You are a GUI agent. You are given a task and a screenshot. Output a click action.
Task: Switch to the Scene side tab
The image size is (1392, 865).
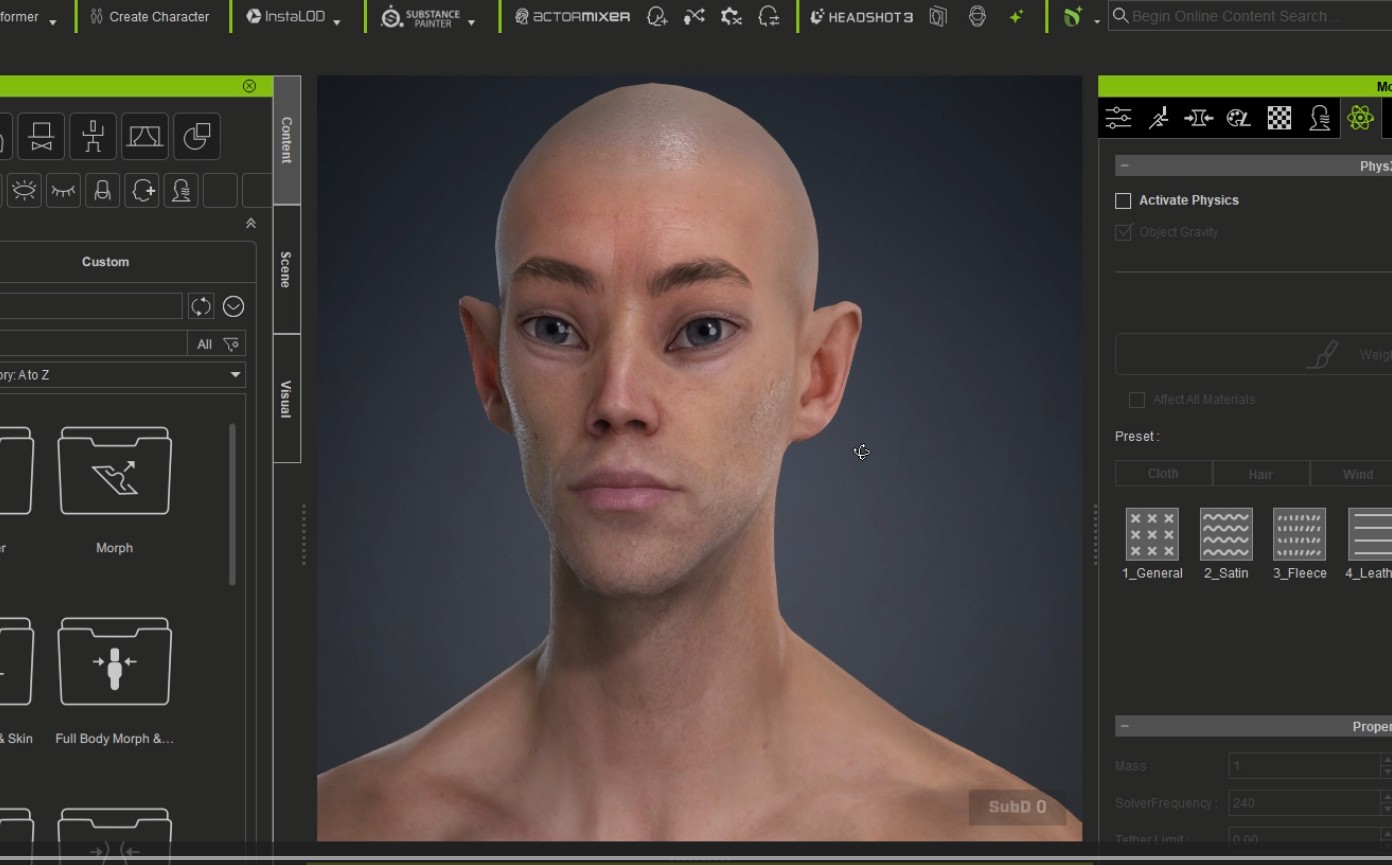click(286, 270)
